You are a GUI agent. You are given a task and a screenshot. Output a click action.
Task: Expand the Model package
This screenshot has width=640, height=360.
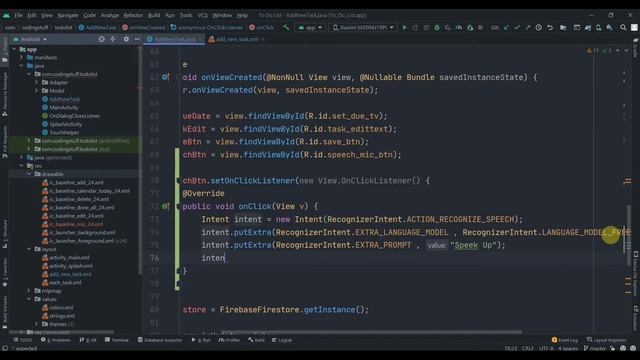tap(37, 91)
